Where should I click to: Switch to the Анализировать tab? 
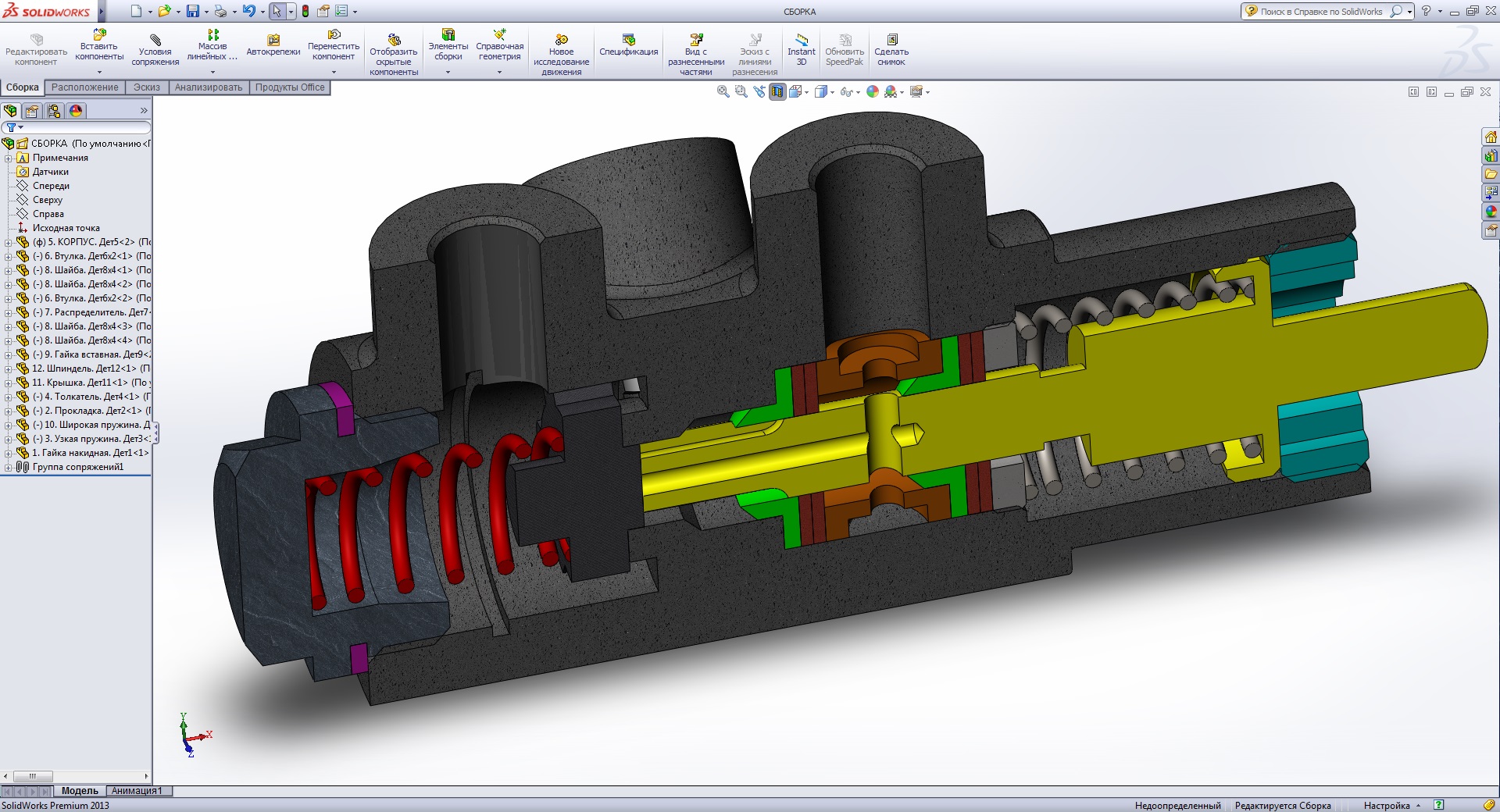(209, 87)
